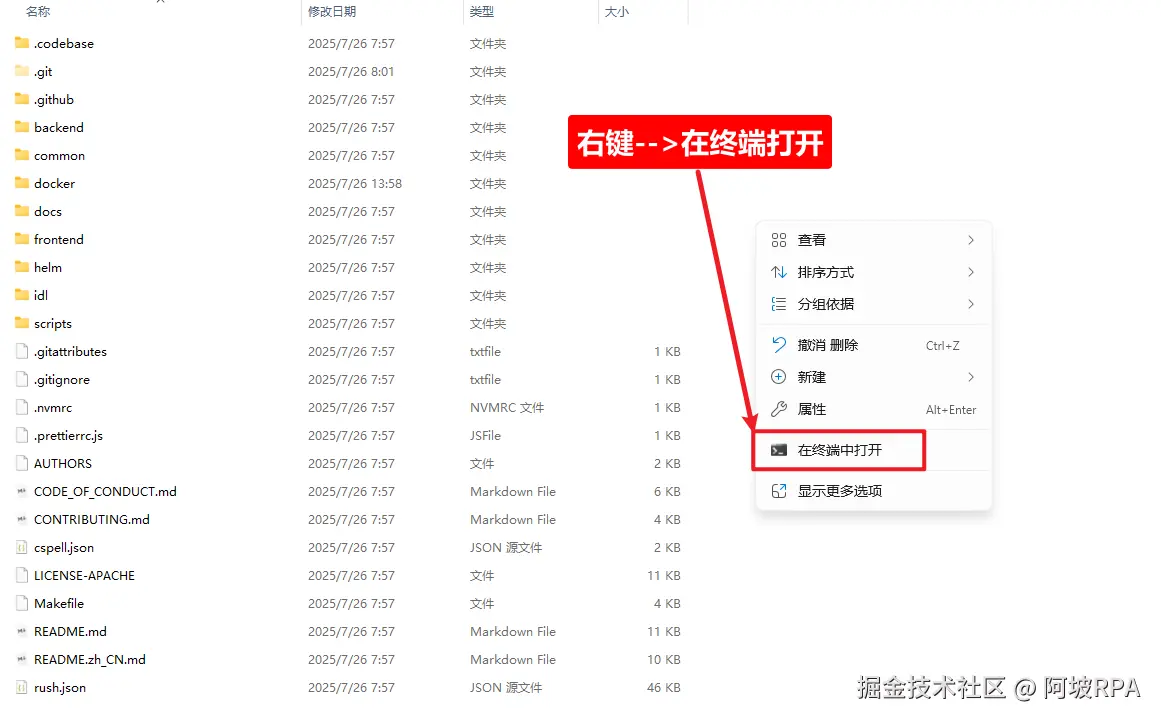Select the README.zh_CN.md file name
The width and height of the screenshot is (1161, 722).
point(90,659)
